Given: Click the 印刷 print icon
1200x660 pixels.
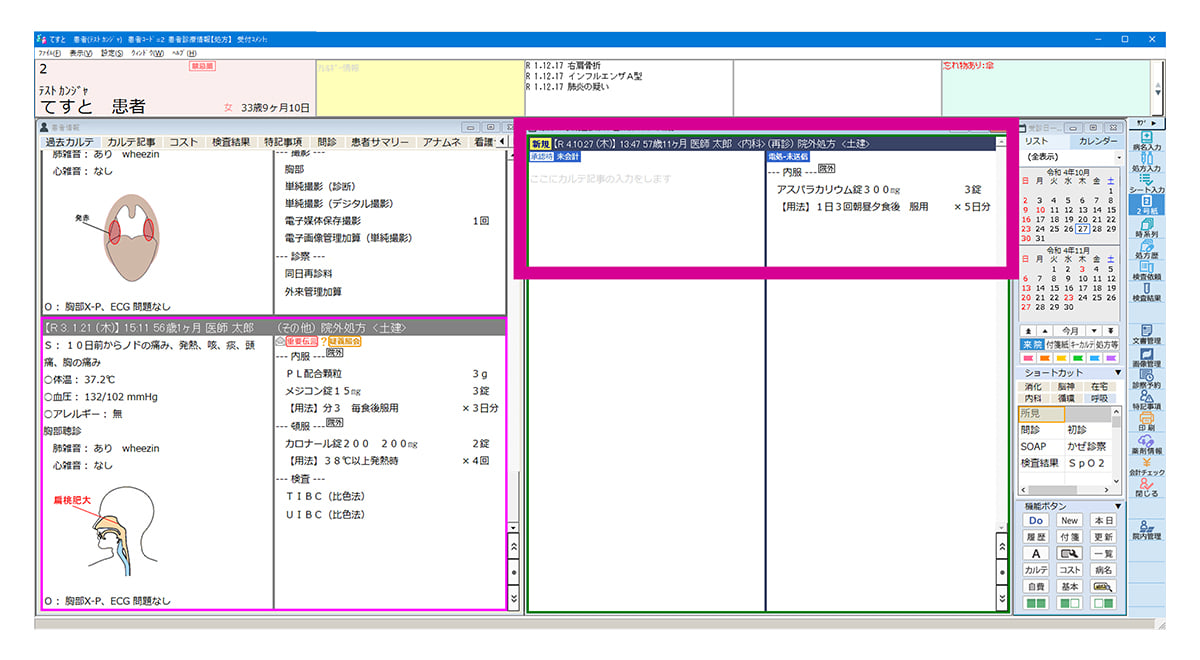Looking at the screenshot, I should click(1146, 421).
